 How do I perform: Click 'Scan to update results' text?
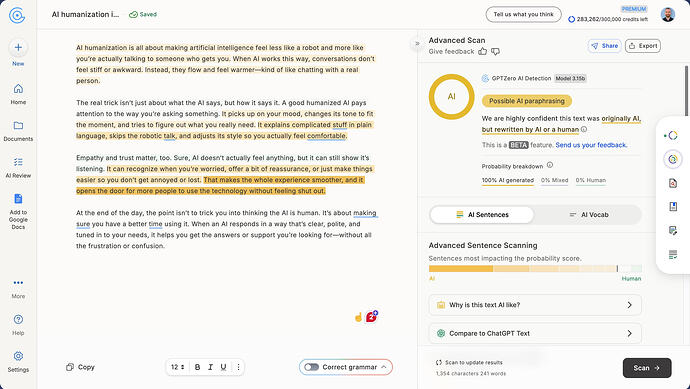coord(469,363)
